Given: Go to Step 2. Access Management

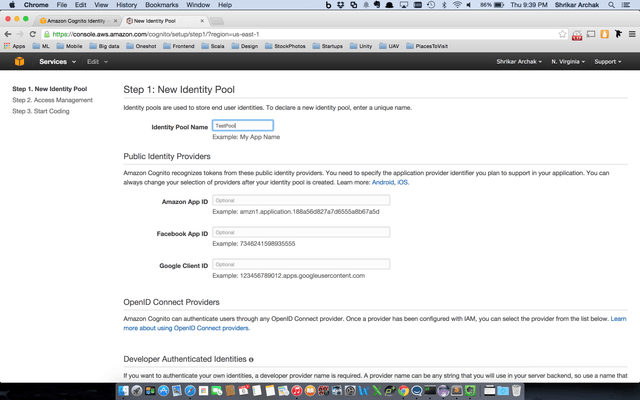Looking at the screenshot, I should click(x=52, y=100).
